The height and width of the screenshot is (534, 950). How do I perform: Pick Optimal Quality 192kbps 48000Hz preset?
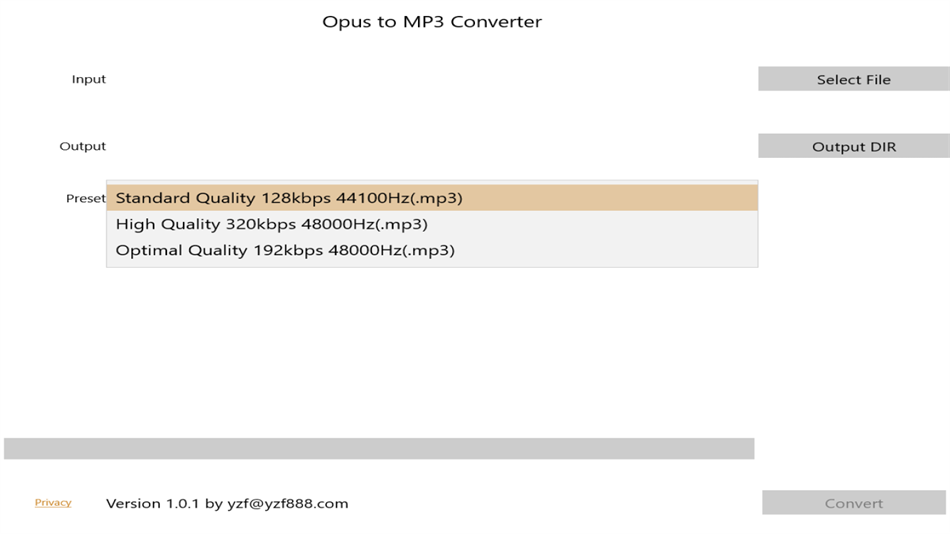point(432,250)
